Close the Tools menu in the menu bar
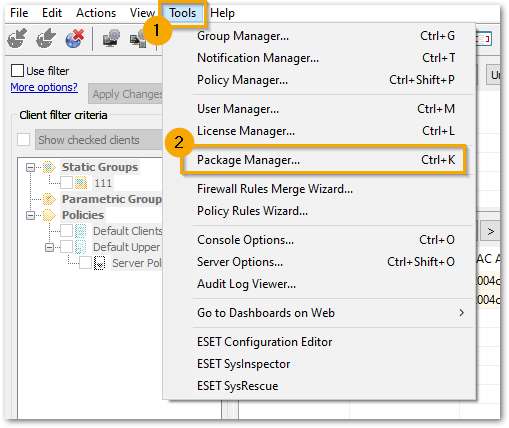 click(183, 13)
